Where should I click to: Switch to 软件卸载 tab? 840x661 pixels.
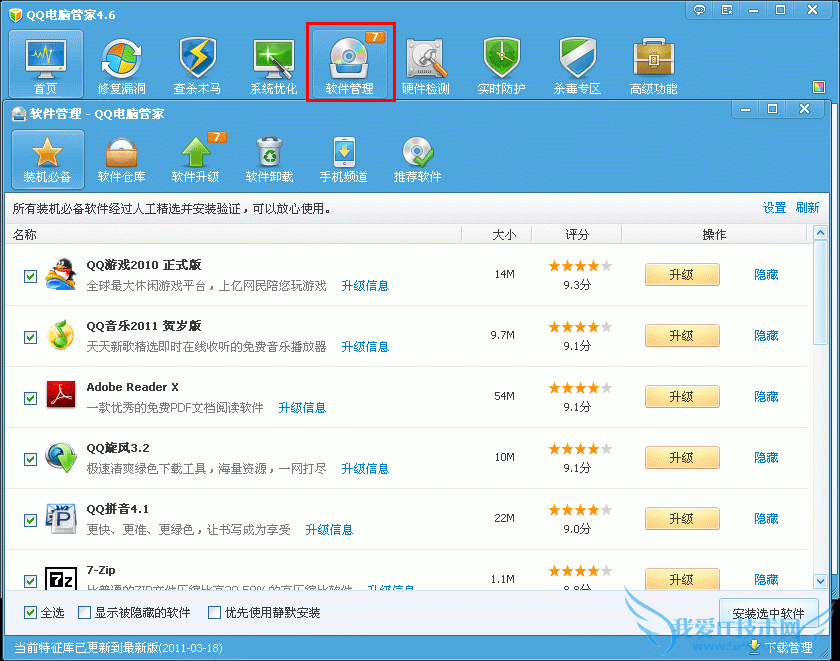[269, 159]
